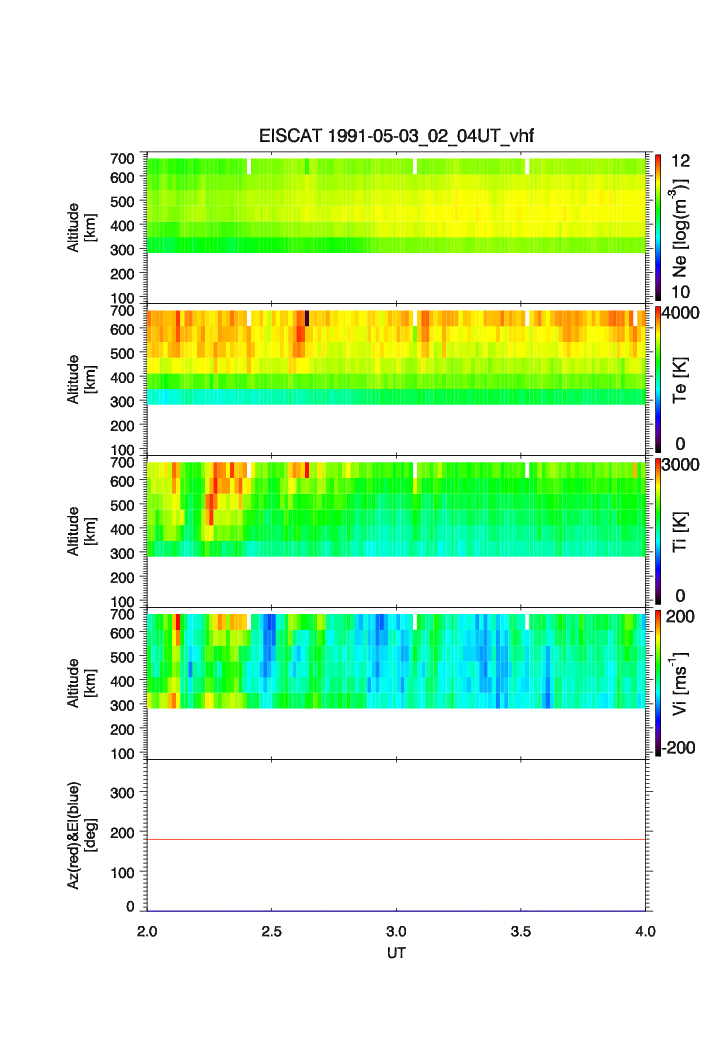Screen dimensions: 708x1063
Task: Click the Ti ion temperature color bar
Action: (658, 531)
